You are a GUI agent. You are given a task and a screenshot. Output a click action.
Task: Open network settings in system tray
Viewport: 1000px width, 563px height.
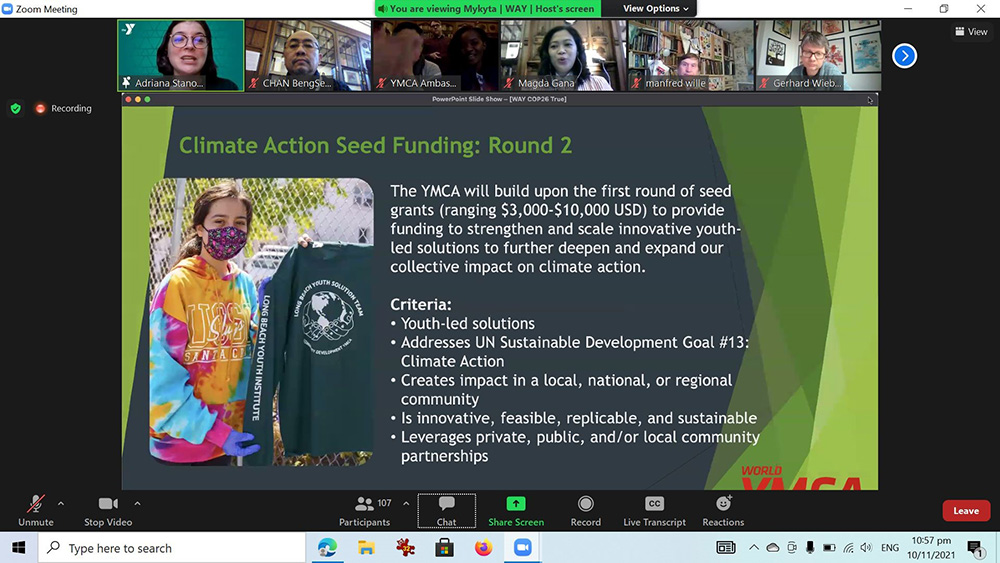click(x=848, y=548)
